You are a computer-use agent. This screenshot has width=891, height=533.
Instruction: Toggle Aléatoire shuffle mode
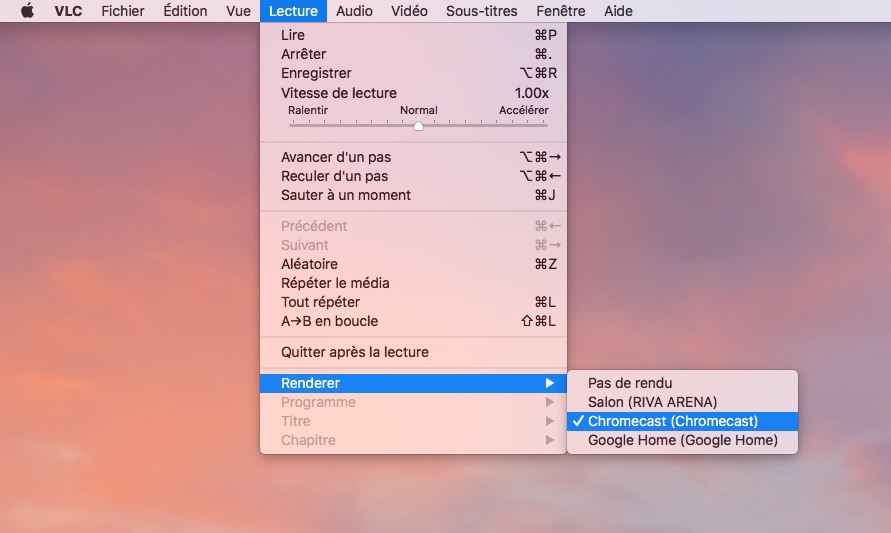[413, 264]
